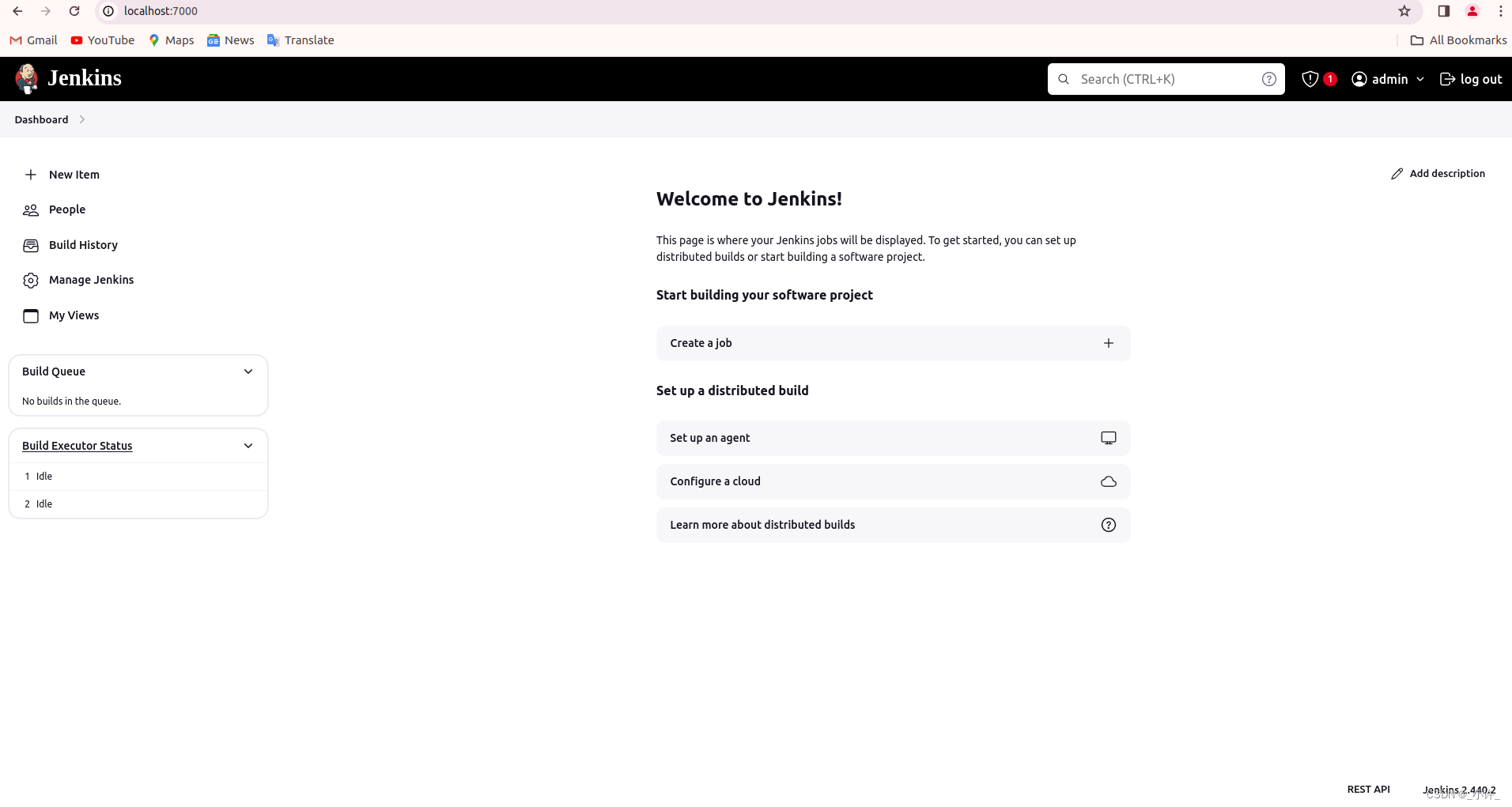The image size is (1512, 807).
Task: Click executor 1 Idle row
Action: pyautogui.click(x=138, y=477)
